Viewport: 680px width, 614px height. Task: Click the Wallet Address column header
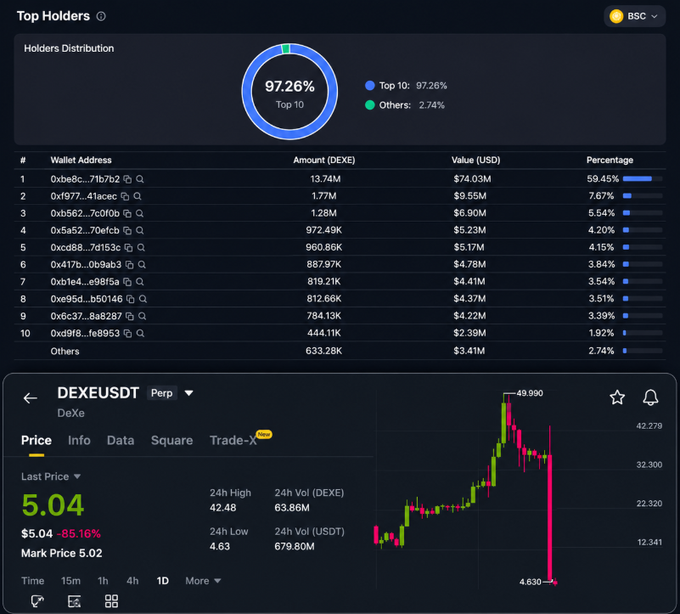point(81,160)
